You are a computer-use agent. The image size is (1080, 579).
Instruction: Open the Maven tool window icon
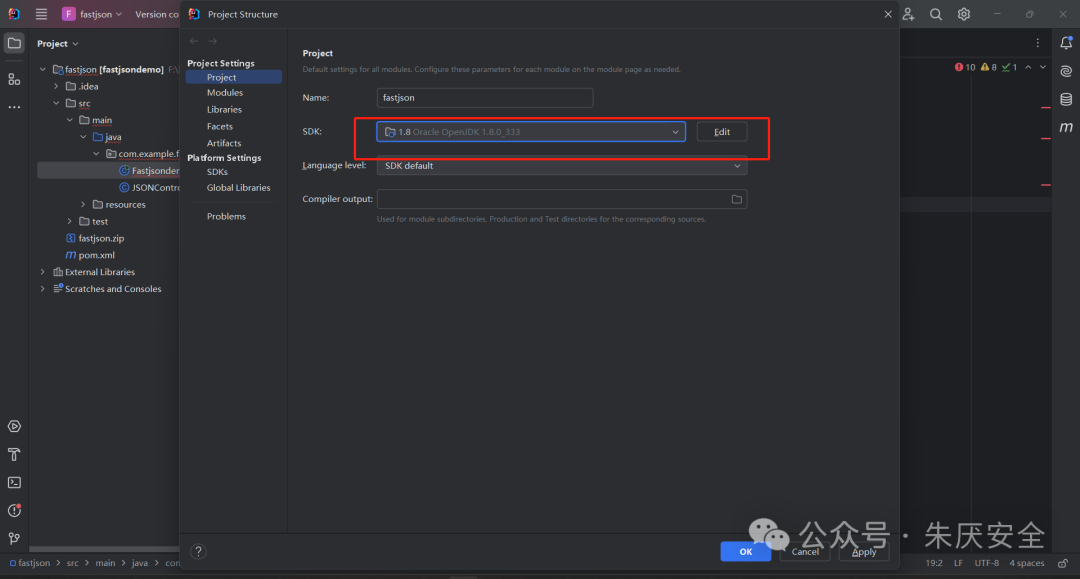pos(1066,127)
